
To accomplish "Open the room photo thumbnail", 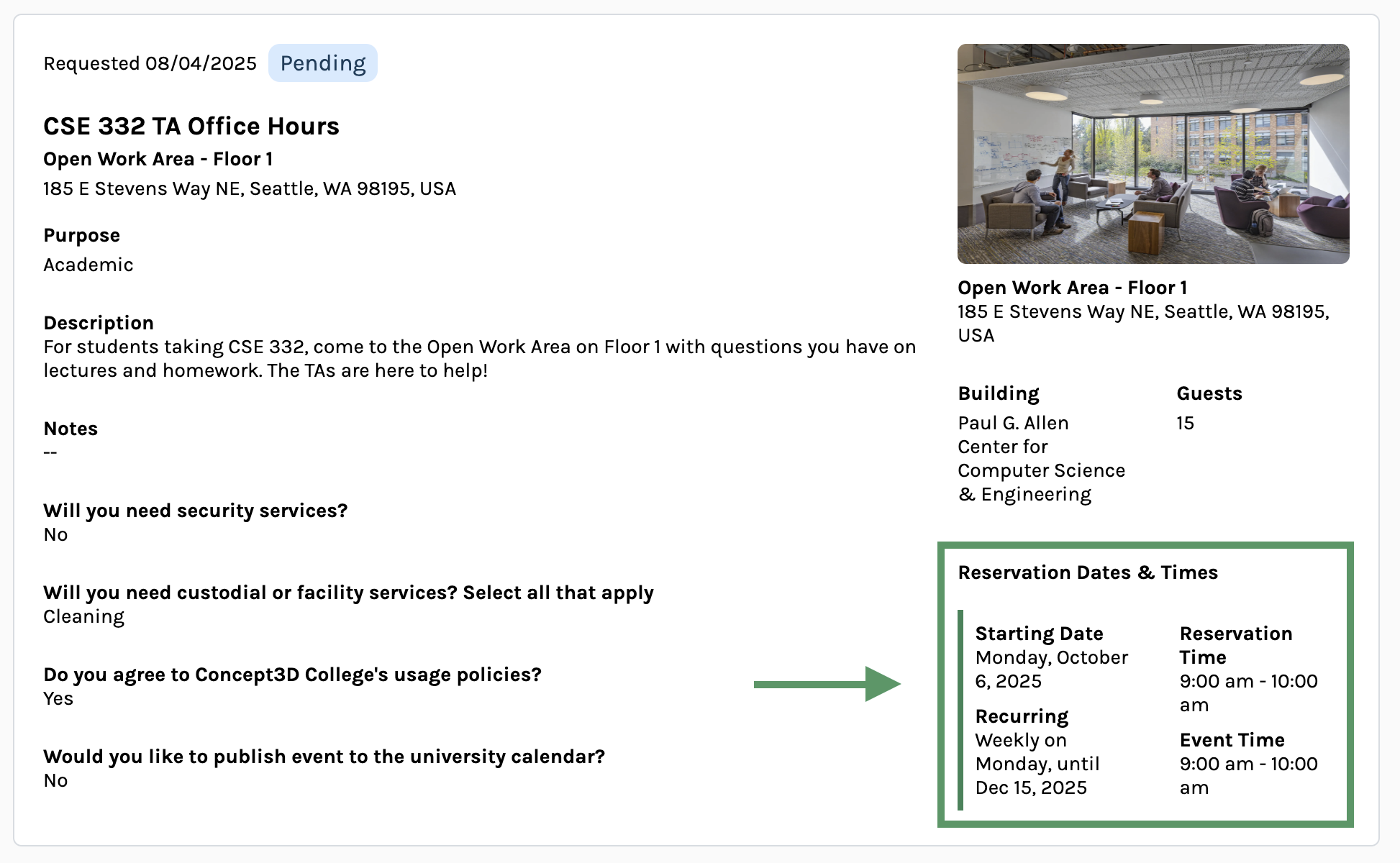I will 1153,154.
